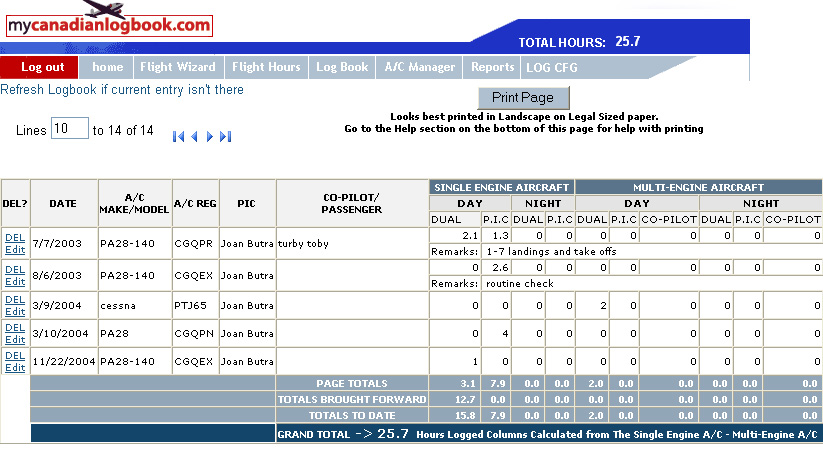Click SINGLE ENGINE AIRCRAFT column header
Image resolution: width=823 pixels, height=449 pixels.
click(502, 187)
